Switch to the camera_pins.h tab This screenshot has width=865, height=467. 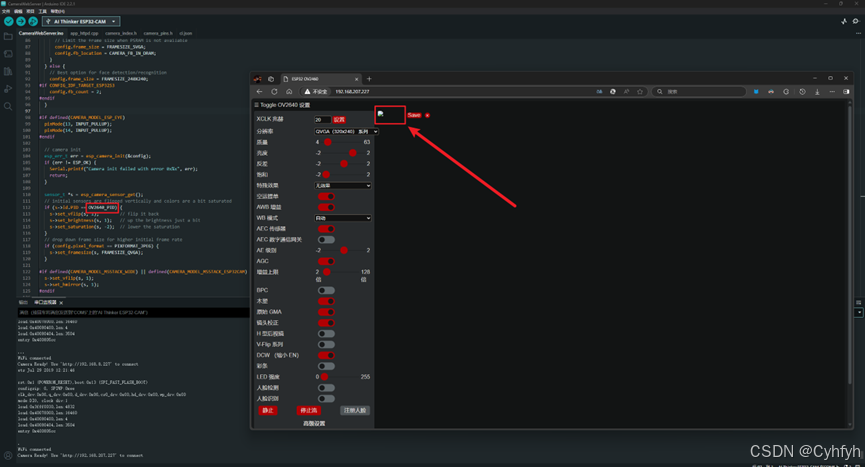pos(158,33)
